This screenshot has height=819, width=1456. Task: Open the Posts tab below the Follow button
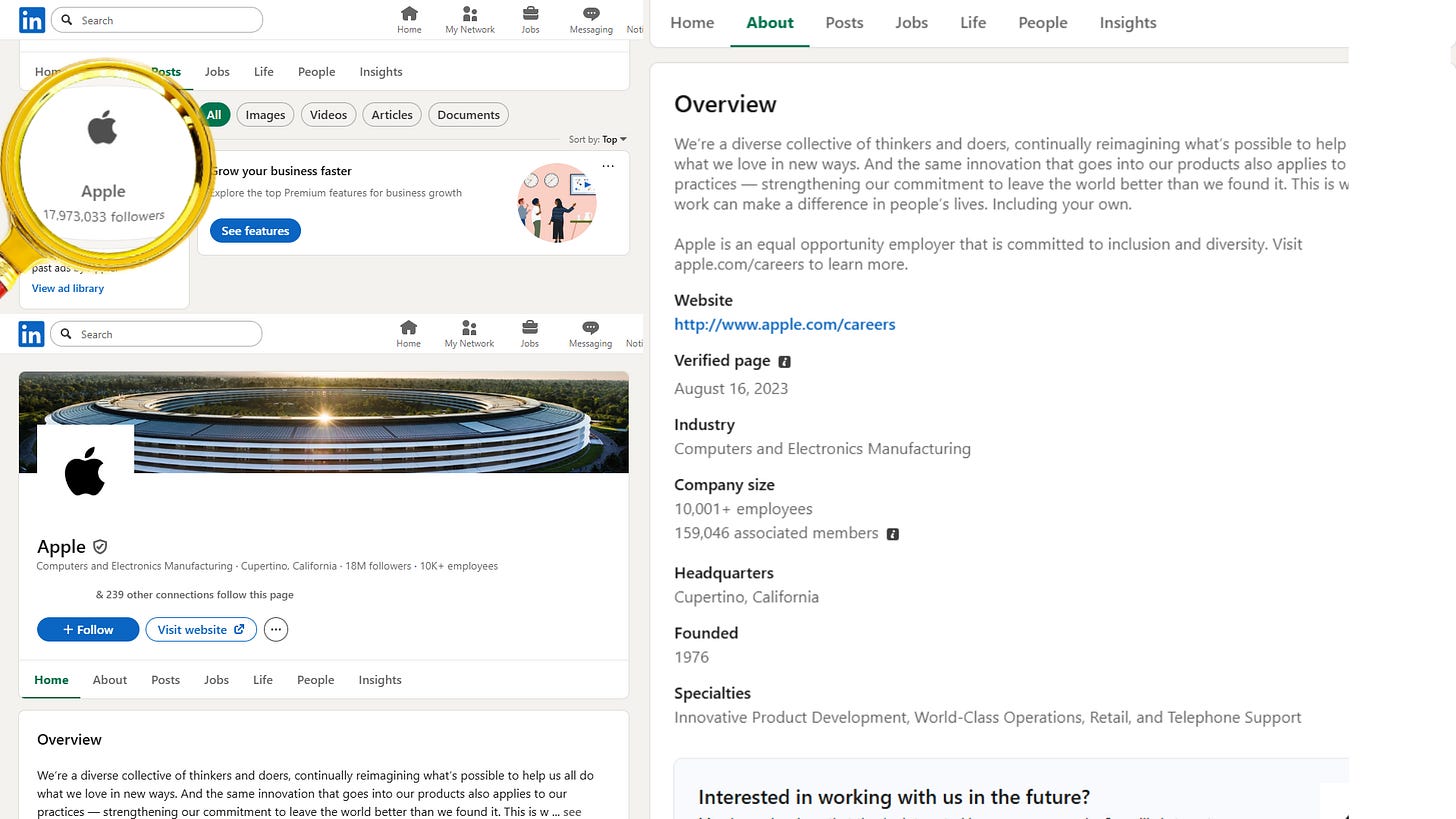165,680
